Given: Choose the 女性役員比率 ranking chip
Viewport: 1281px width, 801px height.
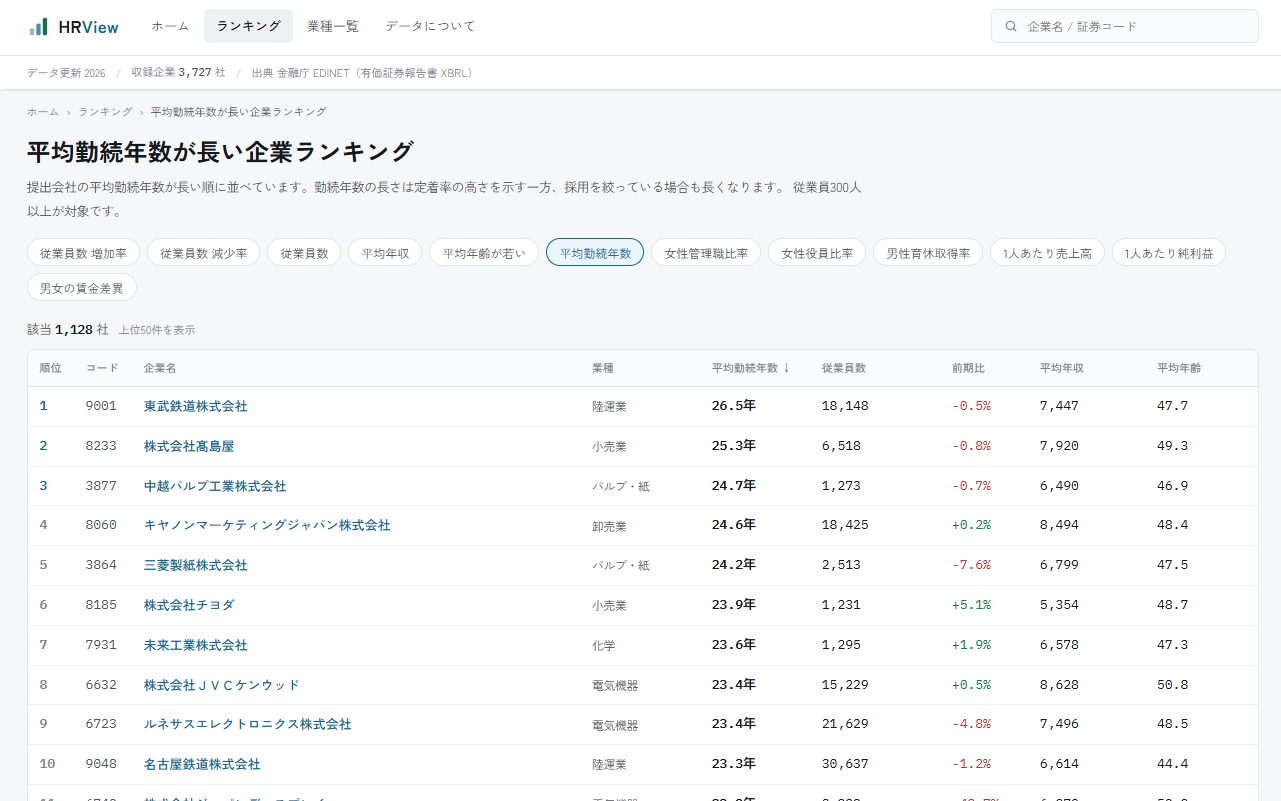Looking at the screenshot, I should pos(817,253).
